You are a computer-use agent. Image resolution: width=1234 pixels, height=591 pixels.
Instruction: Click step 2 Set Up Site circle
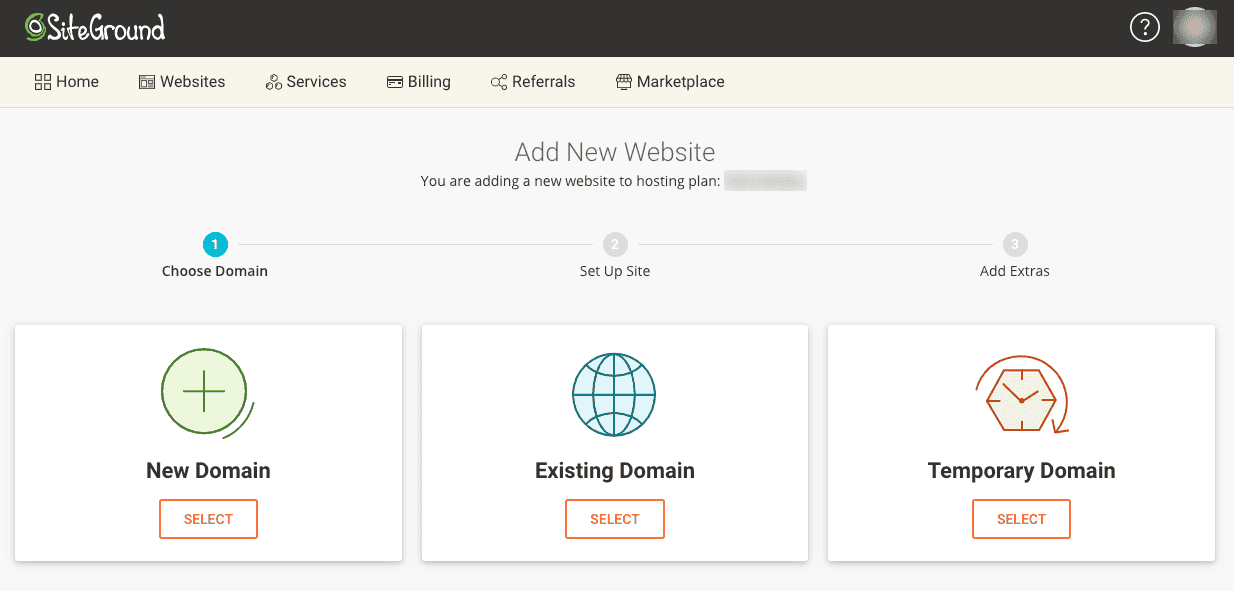point(615,244)
